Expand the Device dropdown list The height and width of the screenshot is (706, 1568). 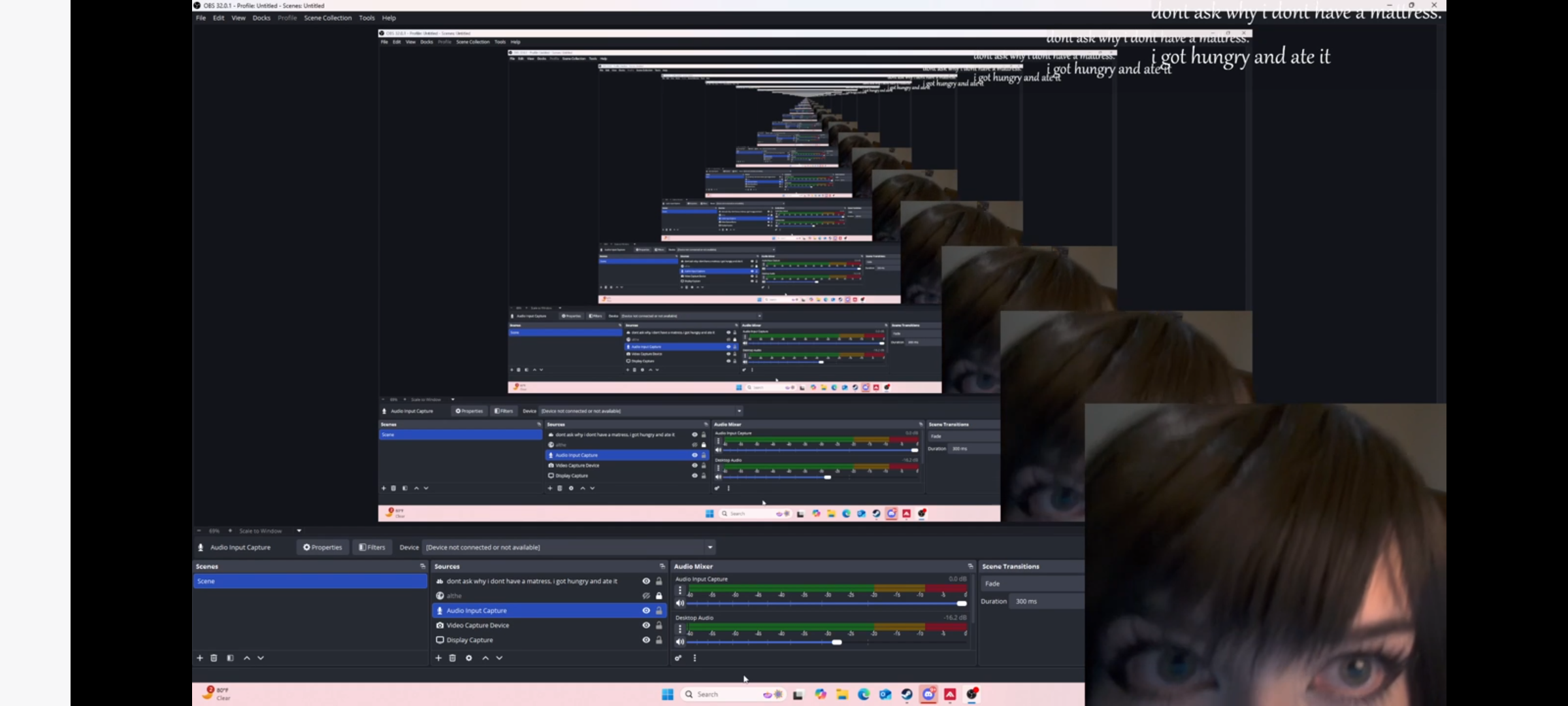click(710, 547)
